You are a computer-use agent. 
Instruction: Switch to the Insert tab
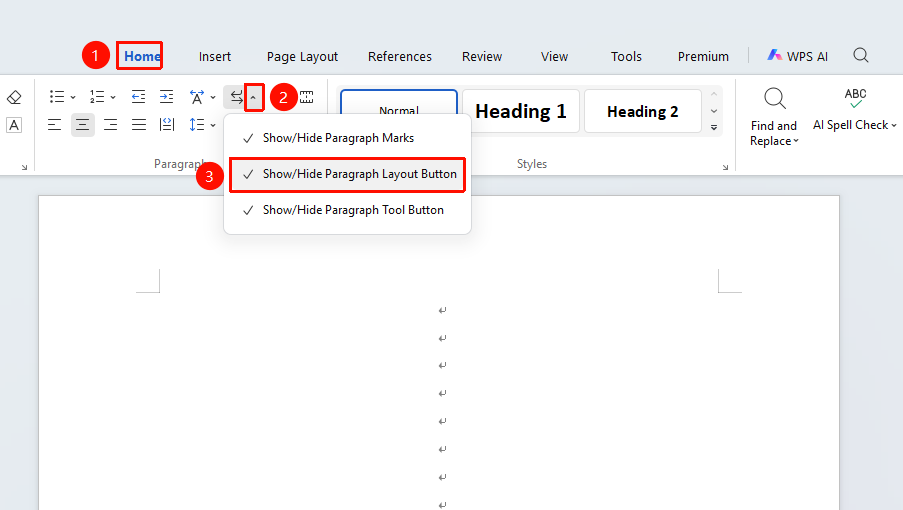click(215, 56)
